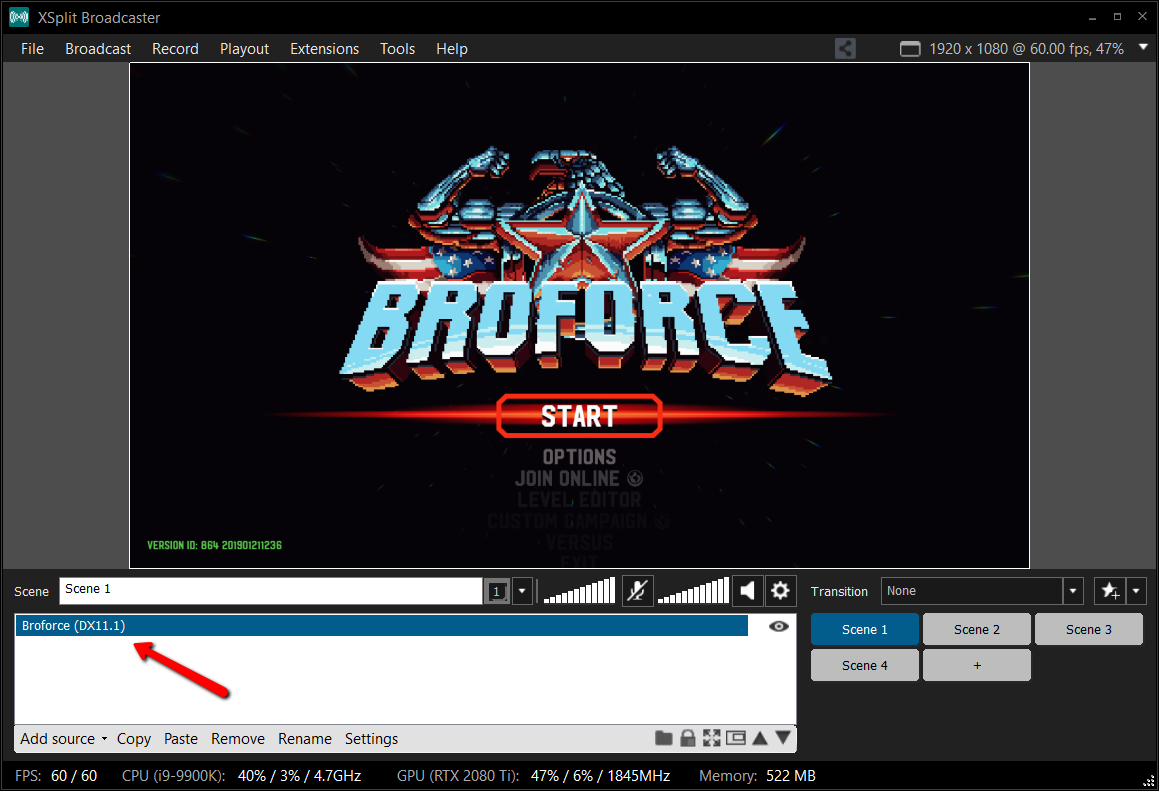Click the Memory 522 MB status
Screen dimensions: 1159x791
point(758,775)
